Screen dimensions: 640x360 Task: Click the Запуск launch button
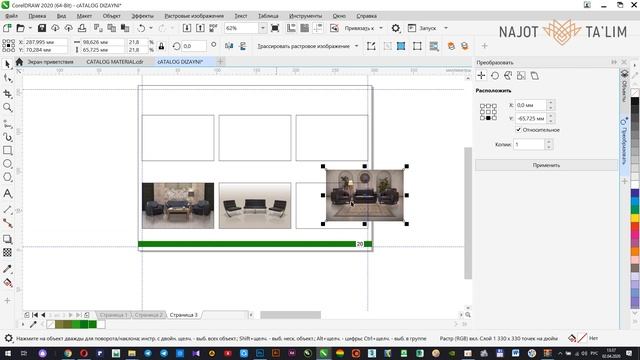[x=423, y=28]
